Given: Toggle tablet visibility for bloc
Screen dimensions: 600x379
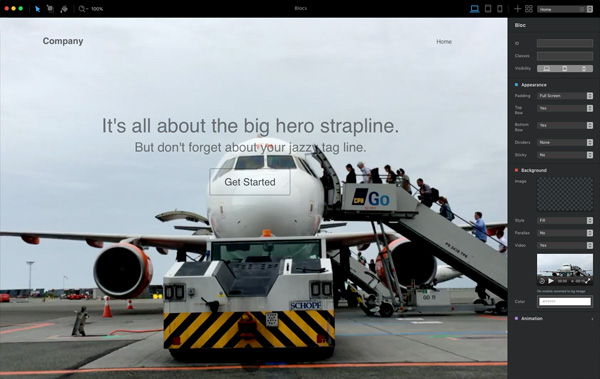Looking at the screenshot, I should tap(565, 69).
